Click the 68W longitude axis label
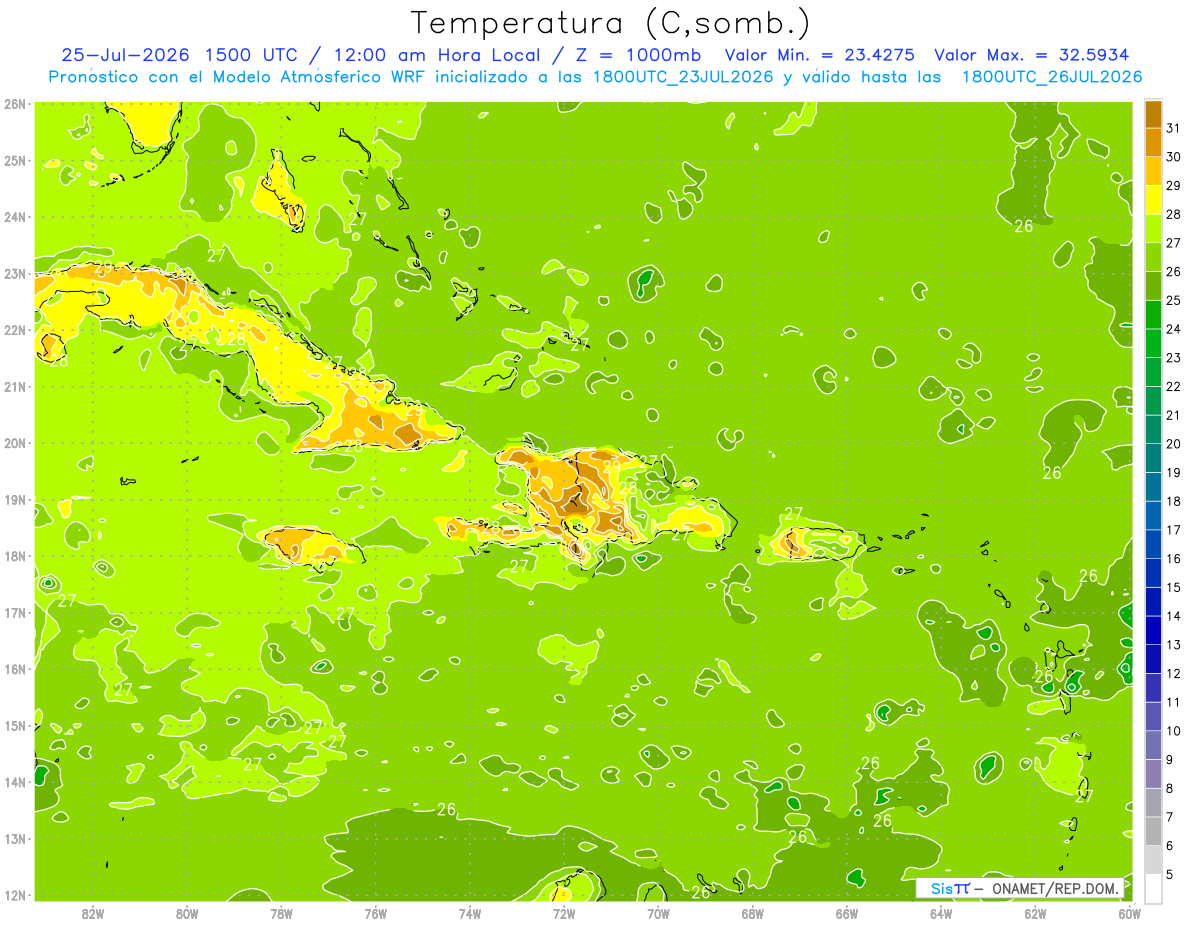Image resolution: width=1200 pixels, height=927 pixels. [x=752, y=913]
